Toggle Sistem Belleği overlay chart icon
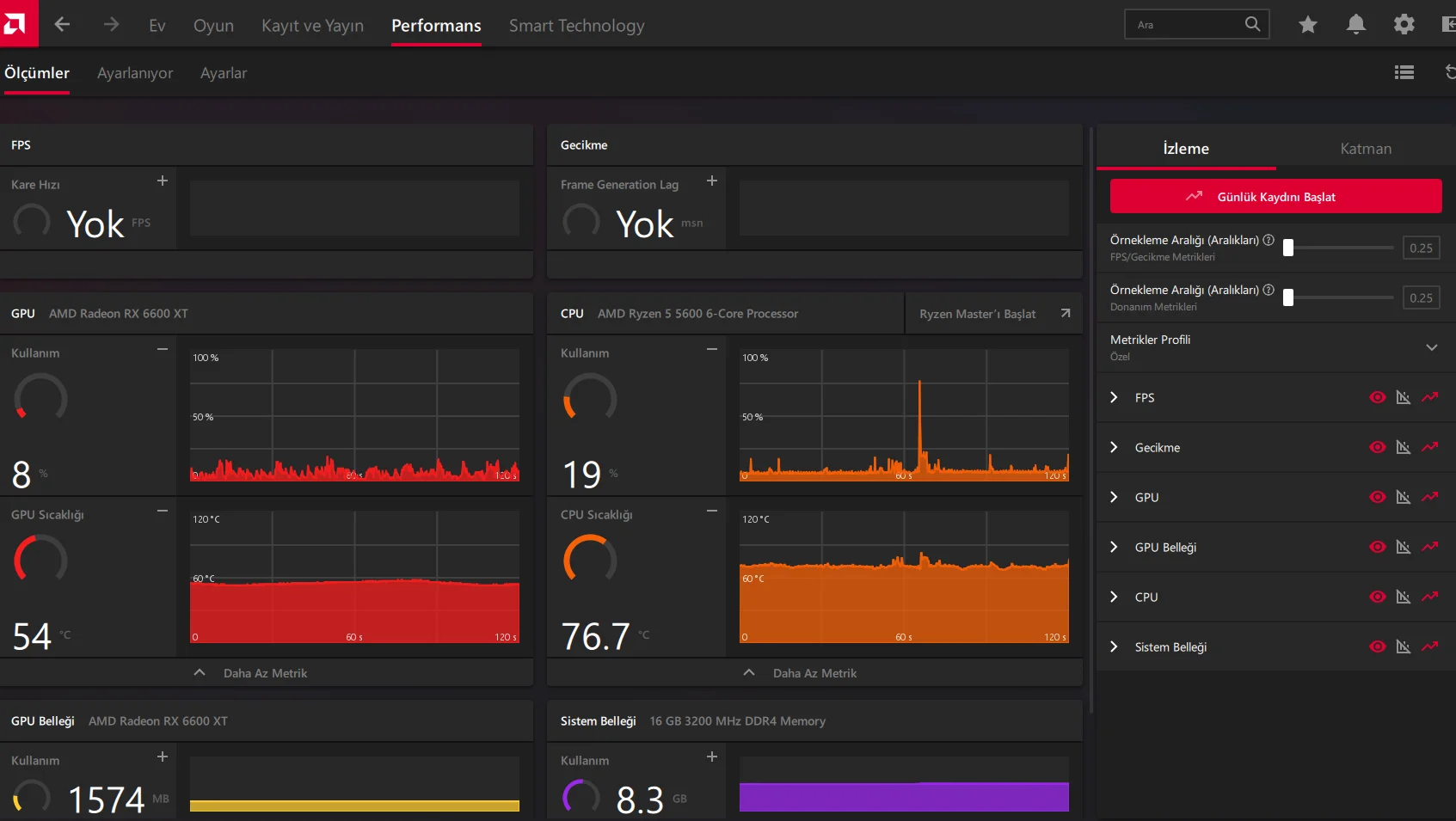Screen dimensions: 1456x821 (x=1404, y=646)
